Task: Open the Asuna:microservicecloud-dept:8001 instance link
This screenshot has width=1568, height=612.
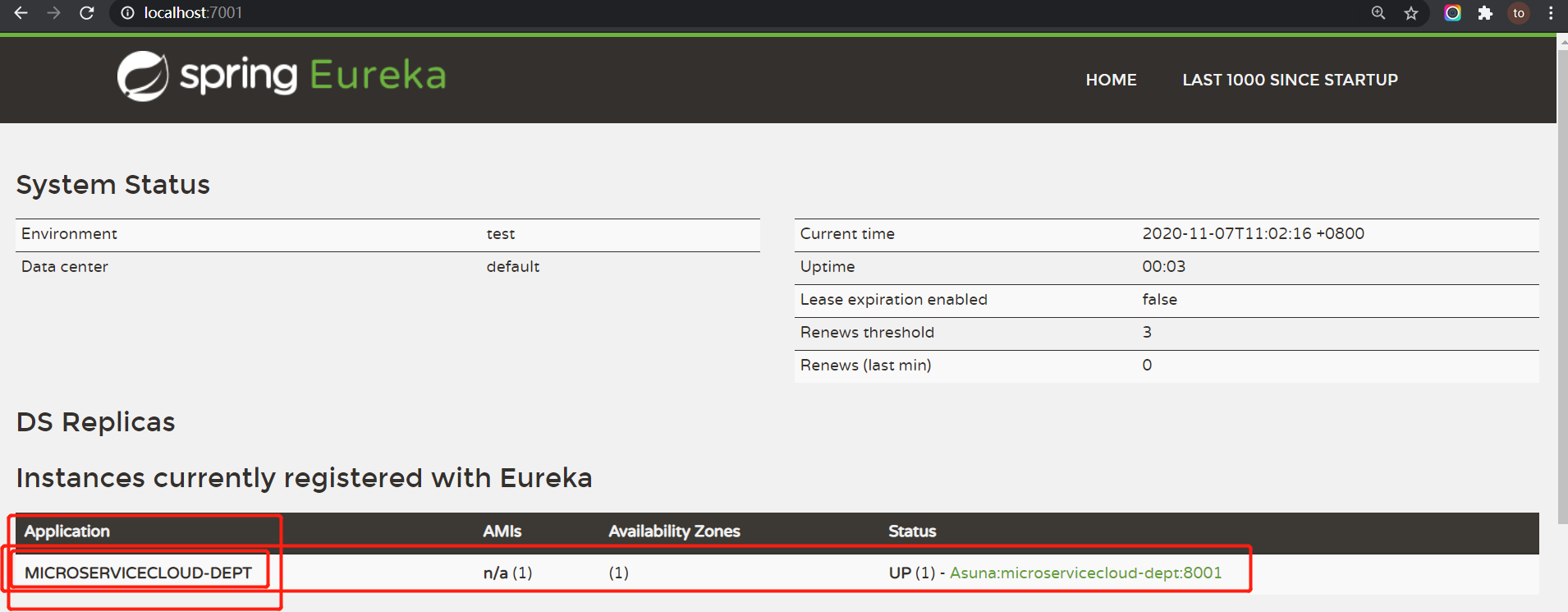Action: pos(1085,573)
